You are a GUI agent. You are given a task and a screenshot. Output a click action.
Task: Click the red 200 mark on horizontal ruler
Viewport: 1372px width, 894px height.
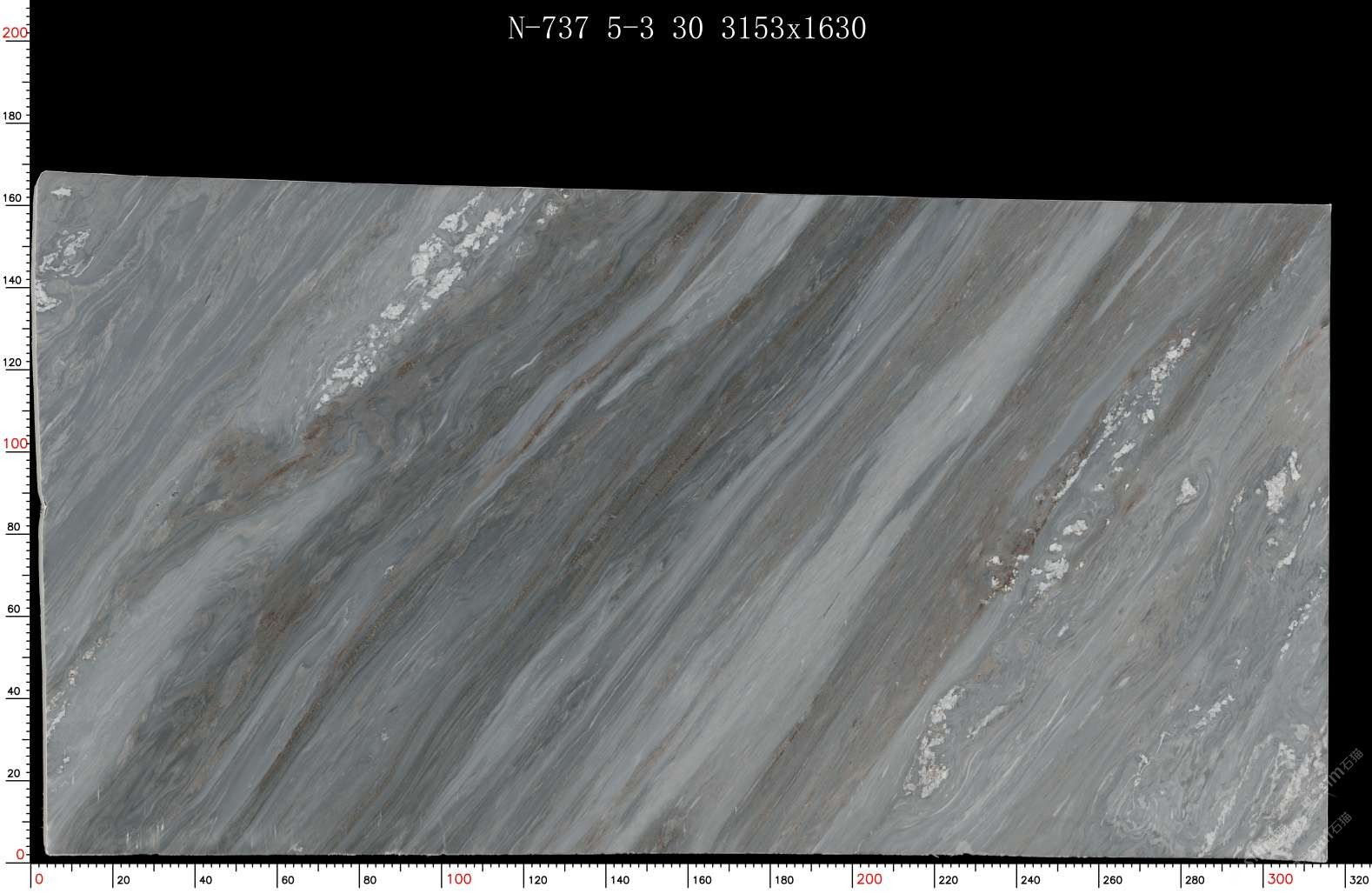[869, 879]
